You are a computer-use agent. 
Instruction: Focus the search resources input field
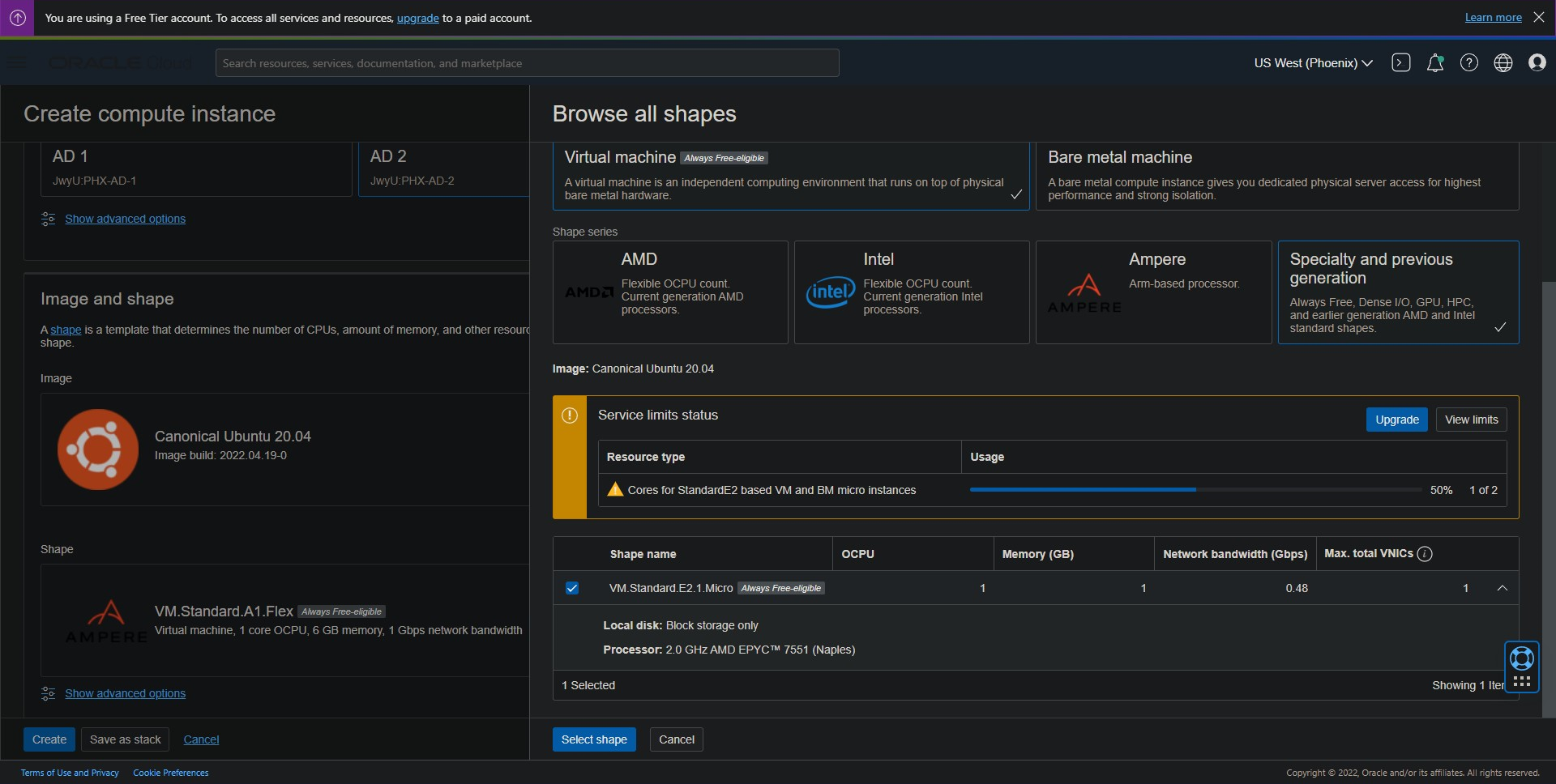pyautogui.click(x=527, y=63)
